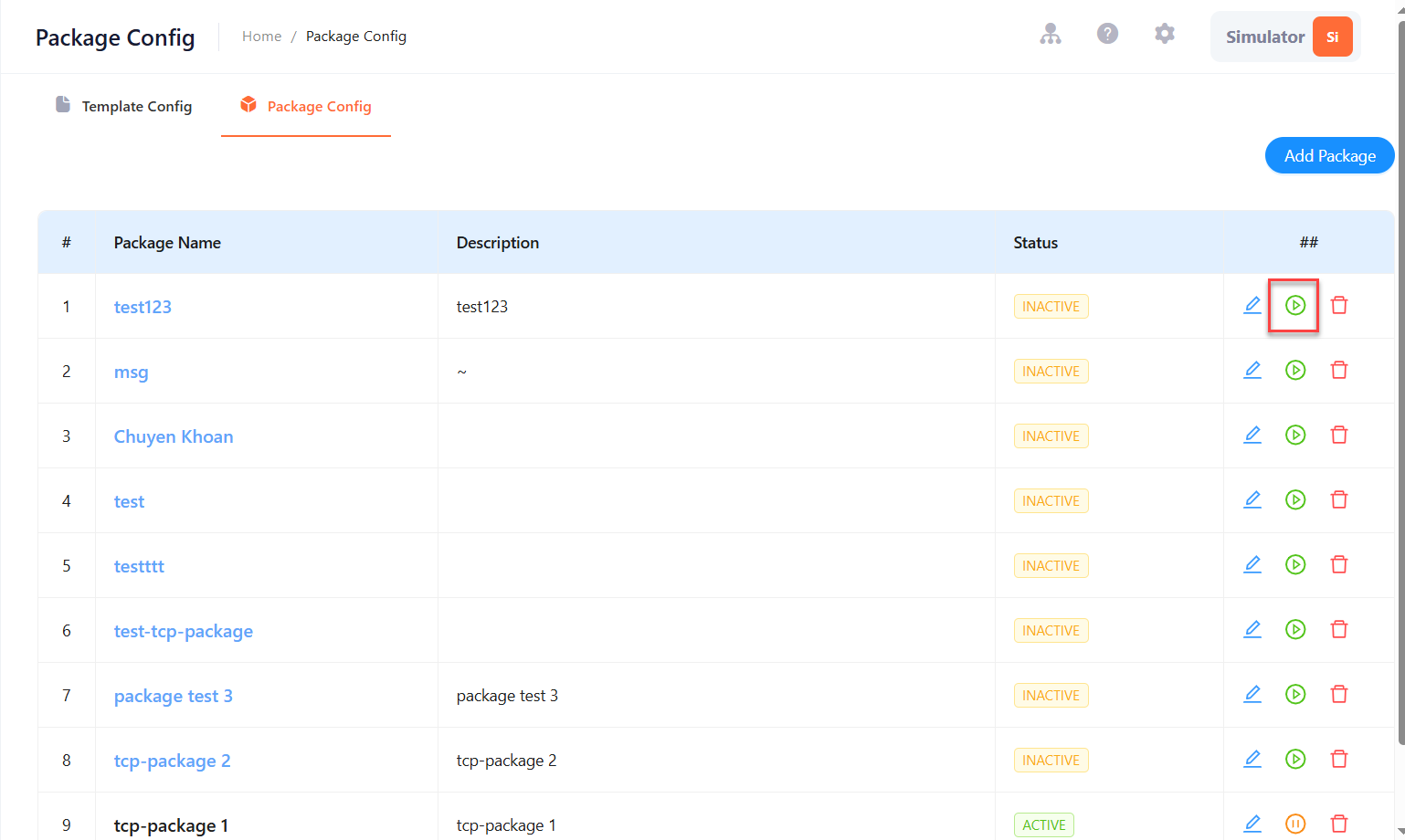Viewport: 1405px width, 840px height.
Task: Open the tcp-package 2 link
Action: [x=172, y=761]
